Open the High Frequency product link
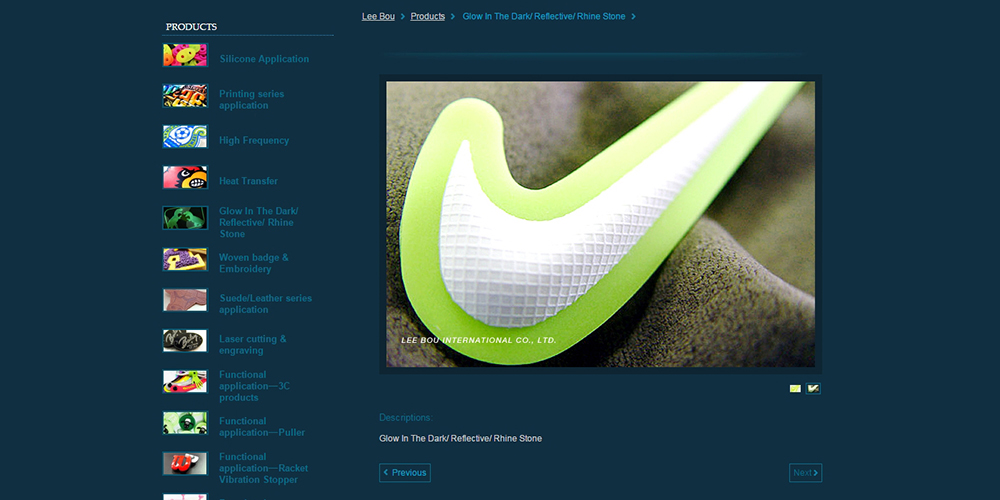Screen dimensions: 1000x500 [254, 140]
